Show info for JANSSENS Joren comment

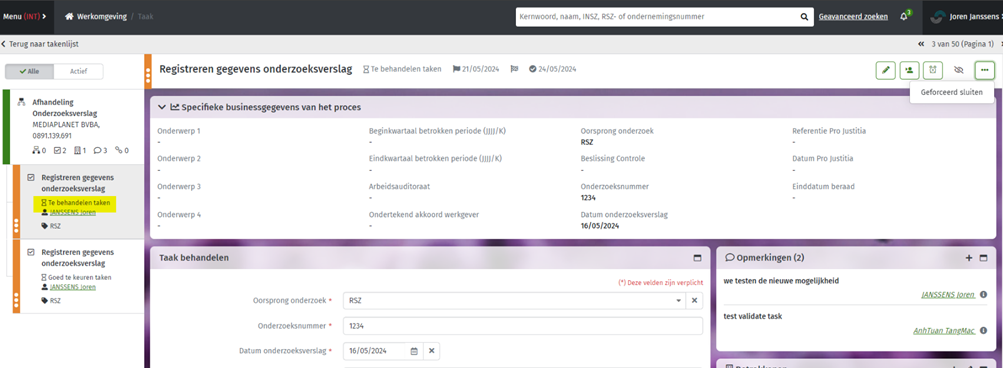point(983,294)
